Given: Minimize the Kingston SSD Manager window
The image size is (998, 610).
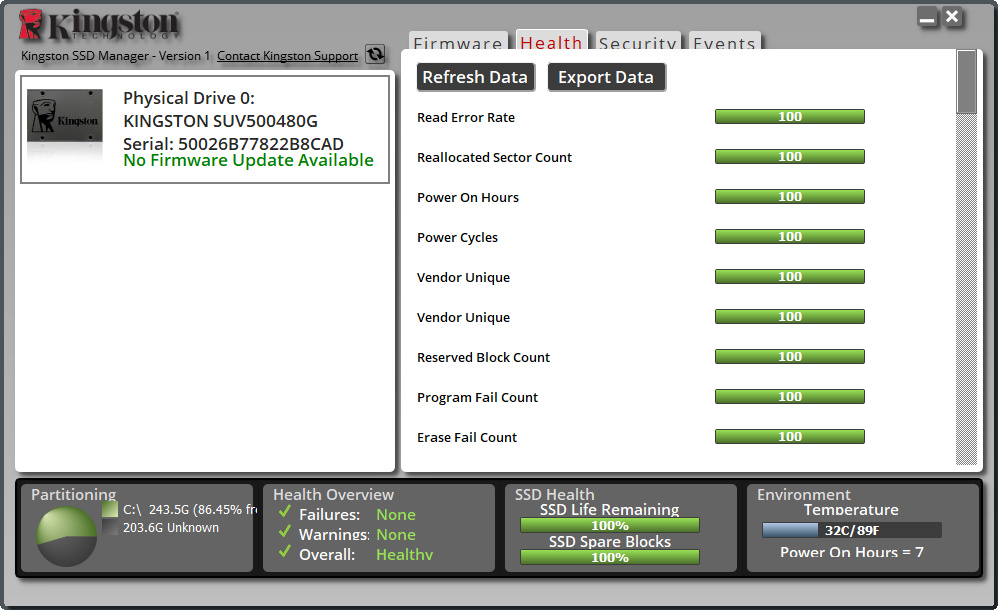Looking at the screenshot, I should [928, 18].
